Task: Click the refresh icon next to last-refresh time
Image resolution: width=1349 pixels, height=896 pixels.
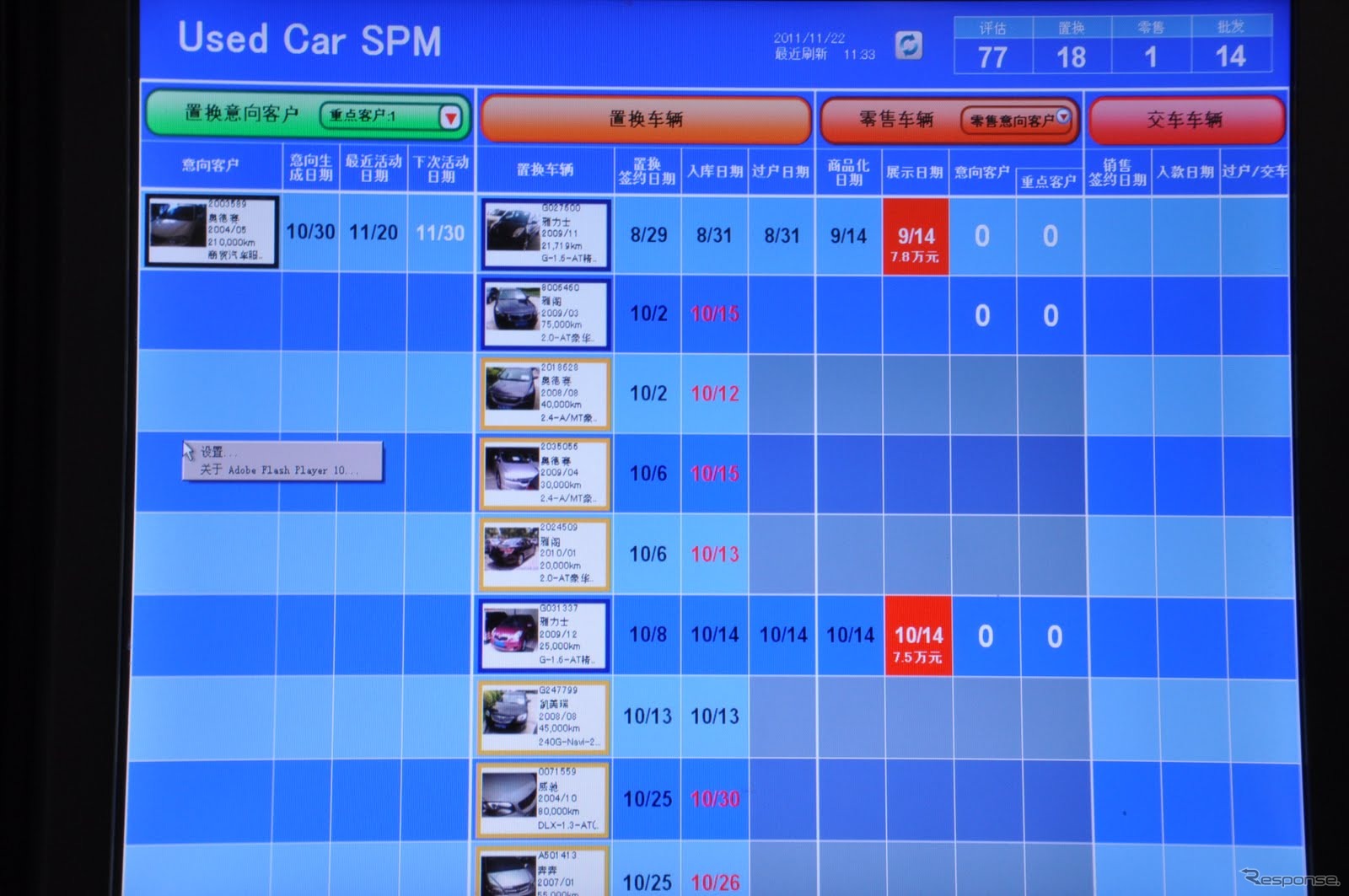Action: pyautogui.click(x=908, y=46)
